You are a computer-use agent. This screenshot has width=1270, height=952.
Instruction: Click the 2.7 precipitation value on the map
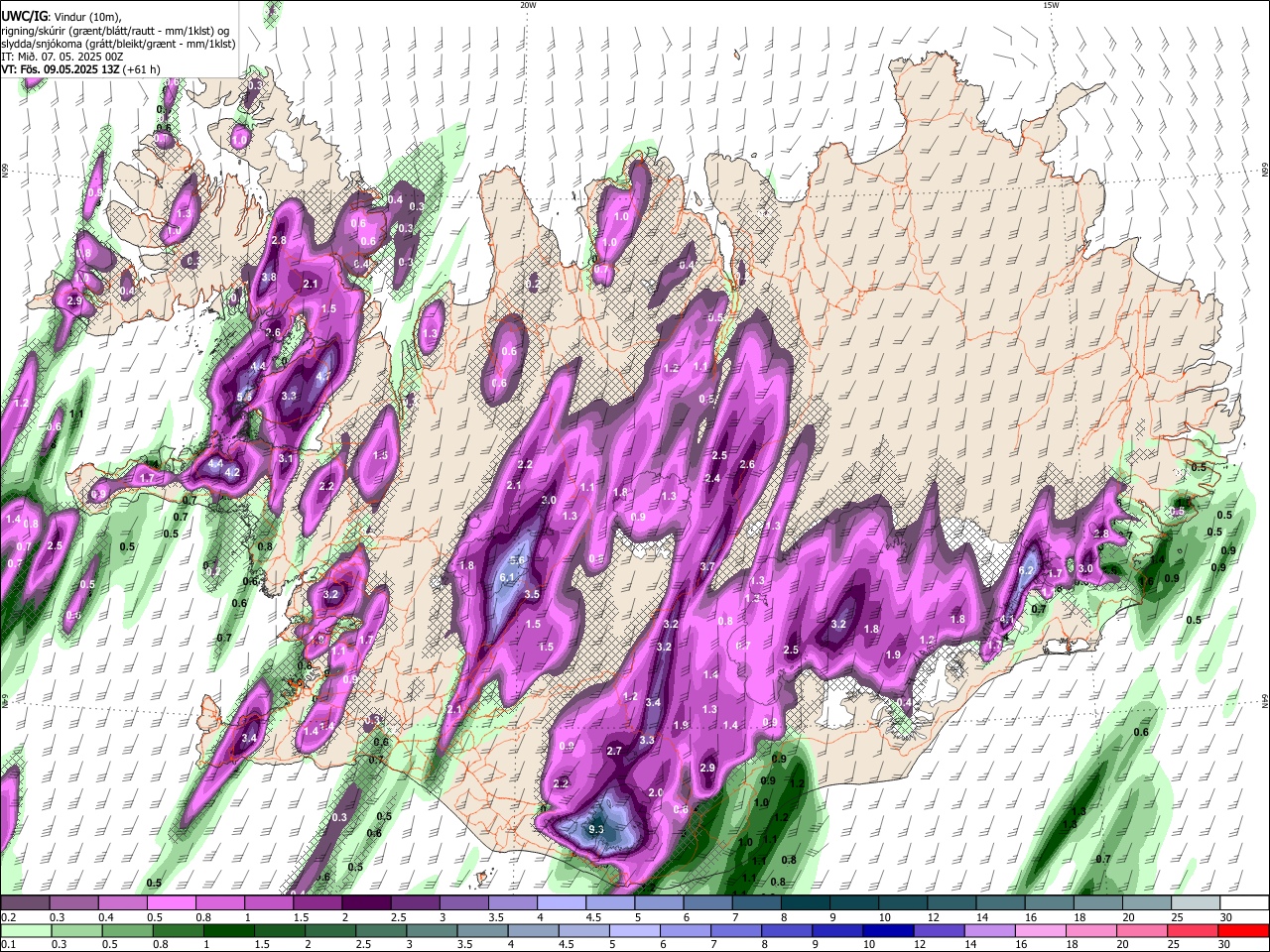coord(614,751)
